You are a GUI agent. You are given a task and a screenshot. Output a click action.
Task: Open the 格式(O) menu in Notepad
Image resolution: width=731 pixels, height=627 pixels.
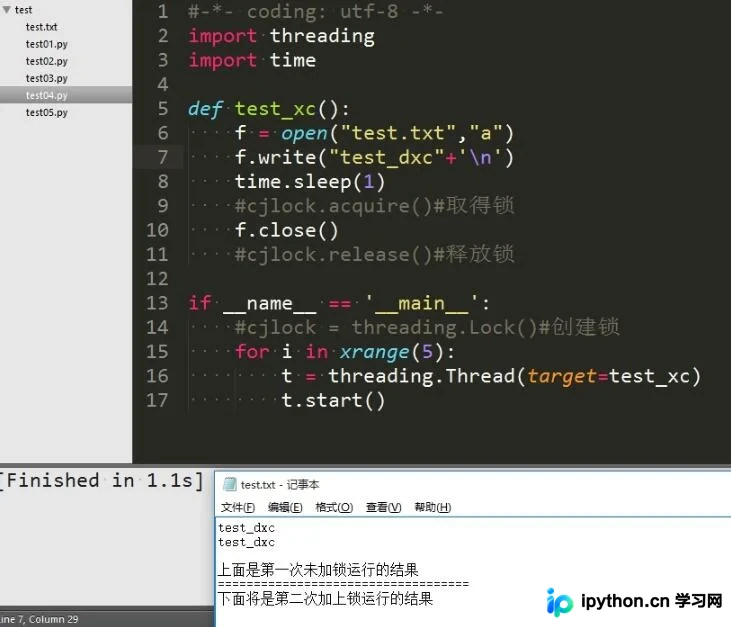[334, 507]
